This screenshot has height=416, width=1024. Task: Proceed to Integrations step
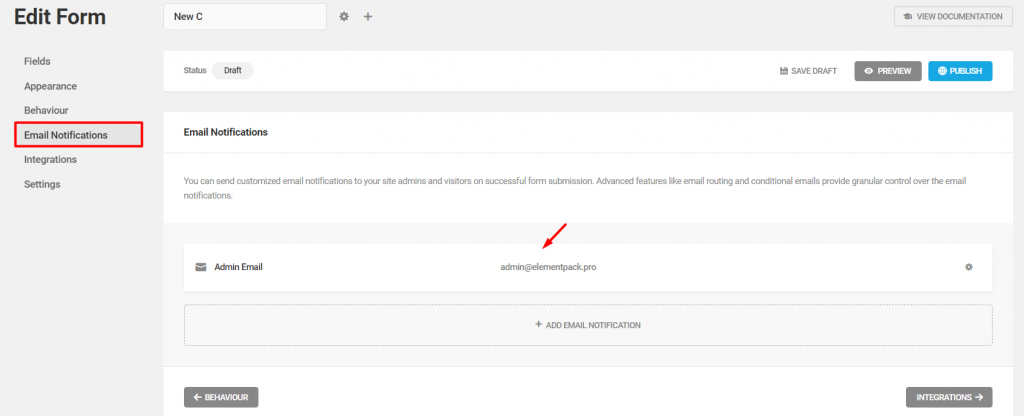[949, 397]
